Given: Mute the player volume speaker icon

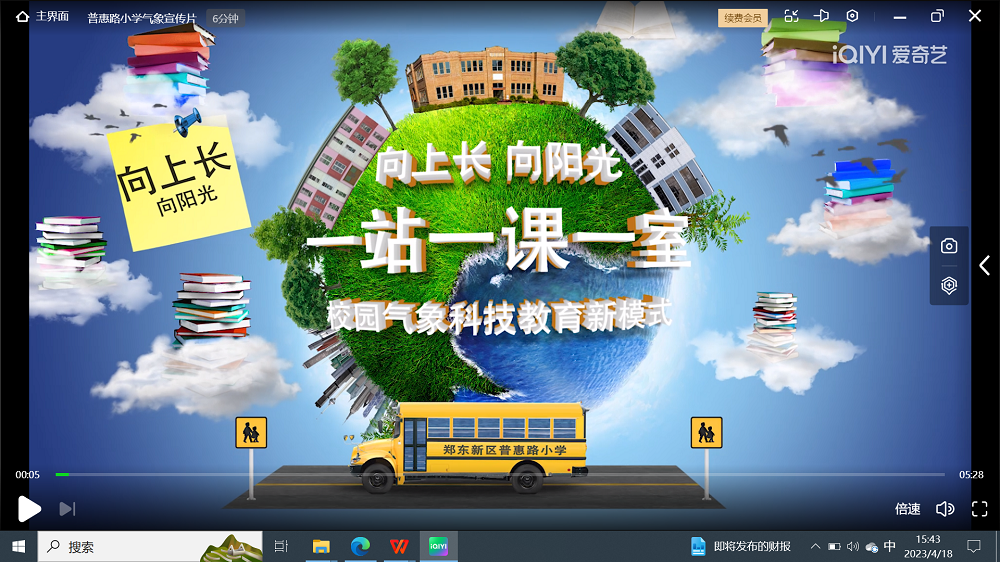Looking at the screenshot, I should (x=944, y=509).
